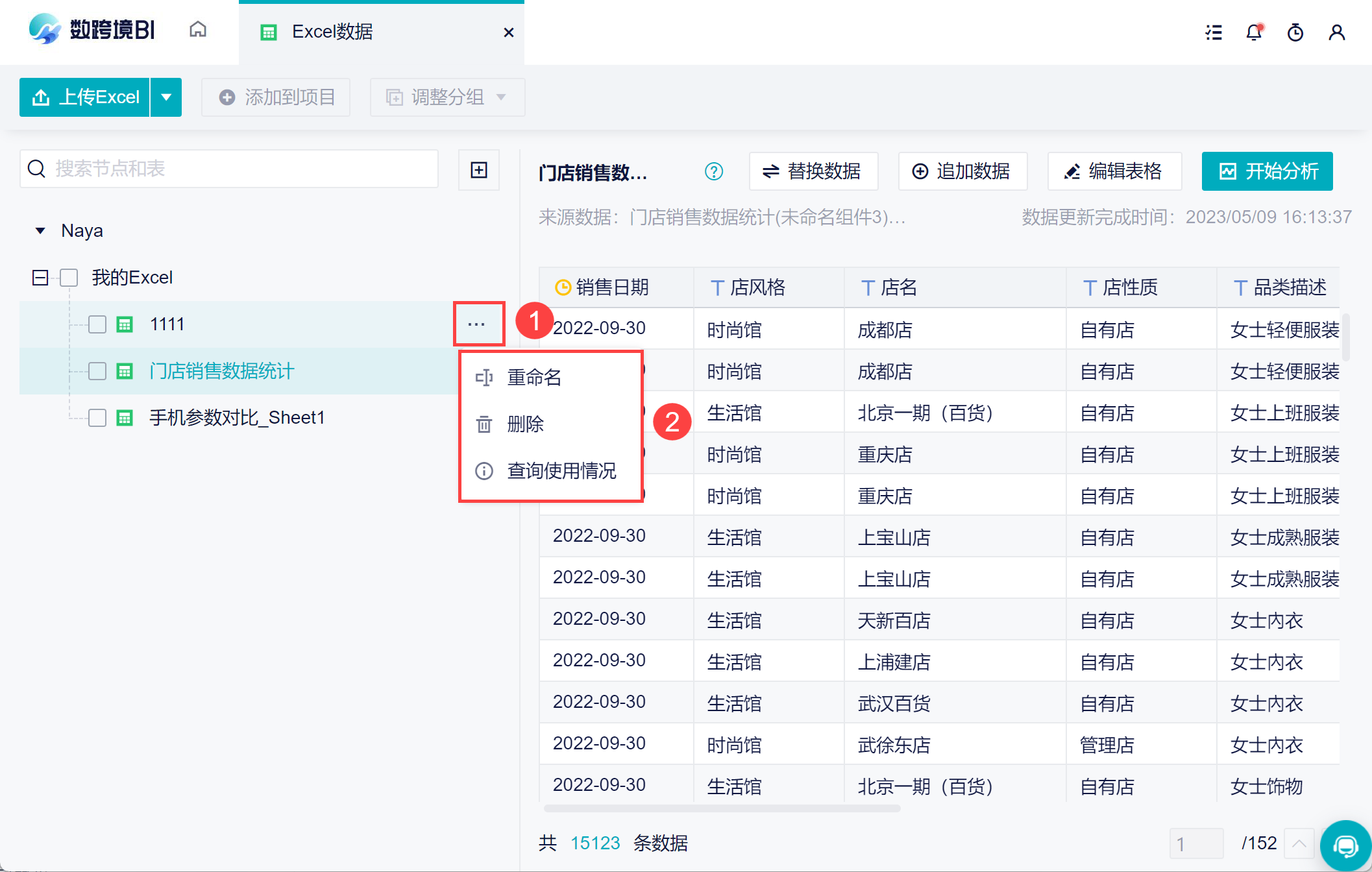
Task: Collapse the Naya group triangle
Action: (x=40, y=231)
